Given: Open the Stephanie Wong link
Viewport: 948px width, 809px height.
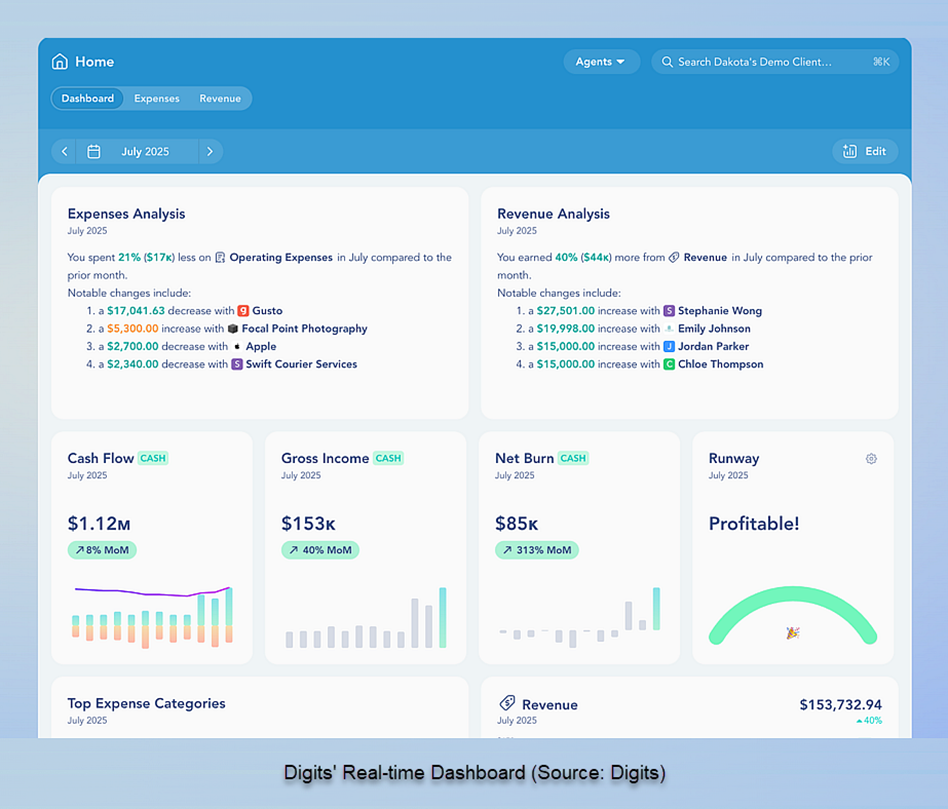Looking at the screenshot, I should point(720,311).
